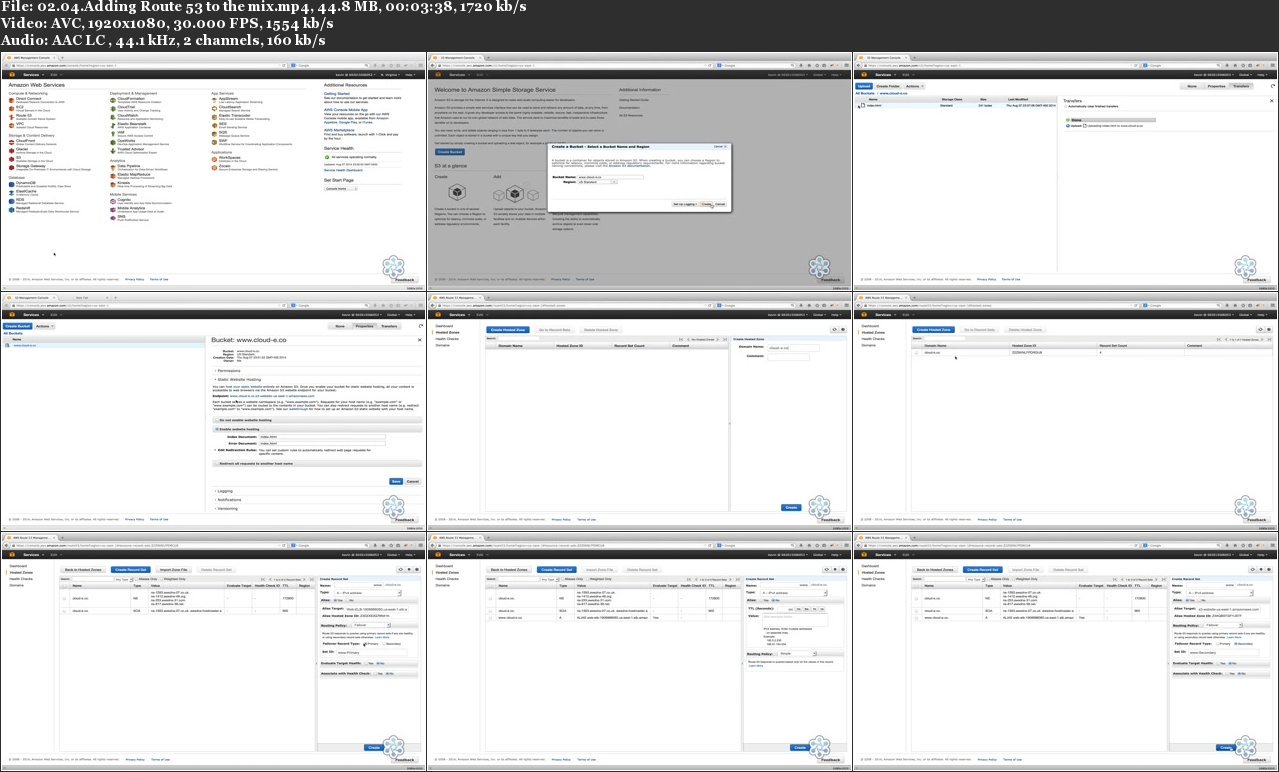Open the Direct Connect service icon

(12, 100)
